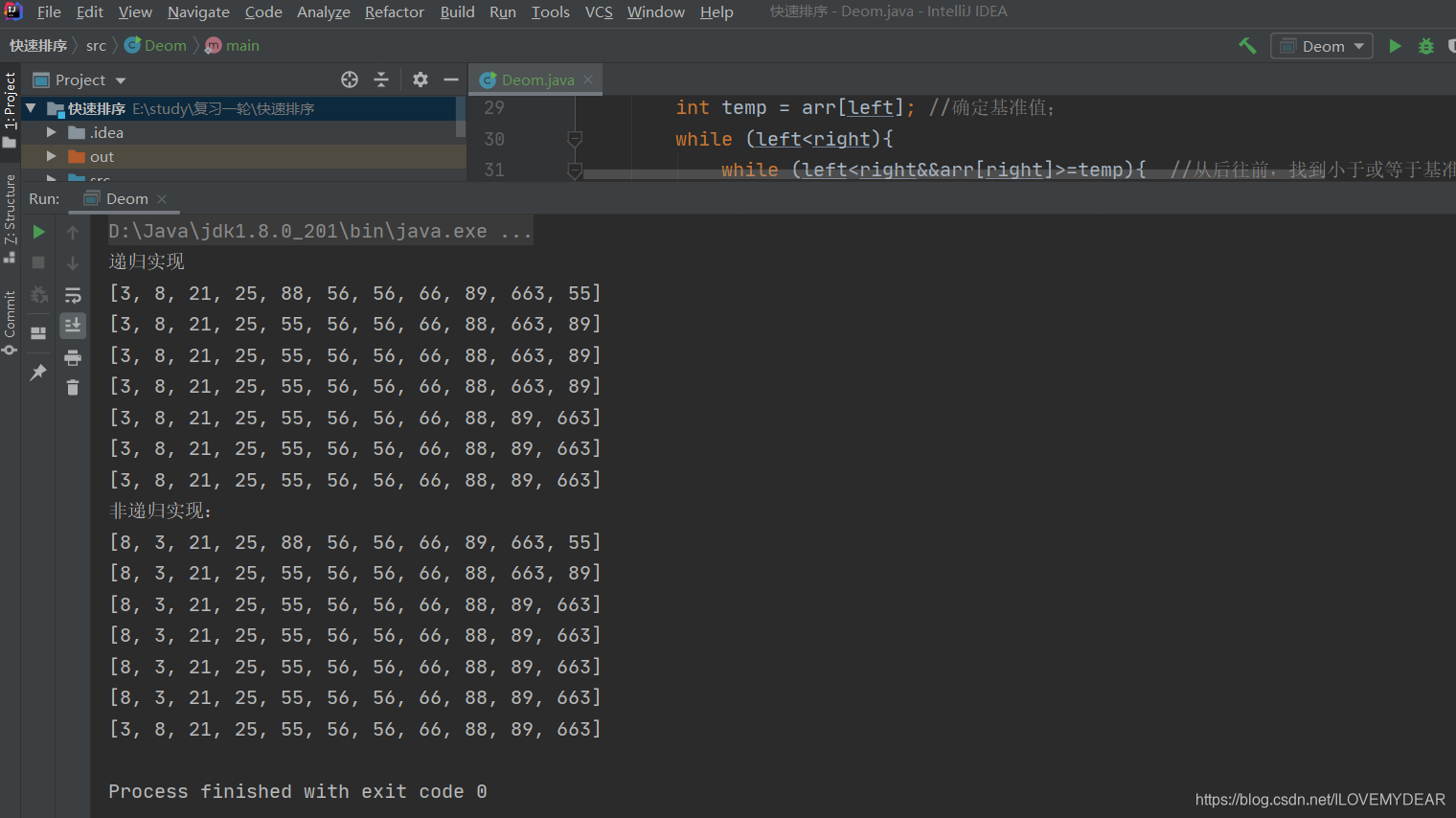Select the out folder in tree
The width and height of the screenshot is (1456, 818).
point(102,156)
